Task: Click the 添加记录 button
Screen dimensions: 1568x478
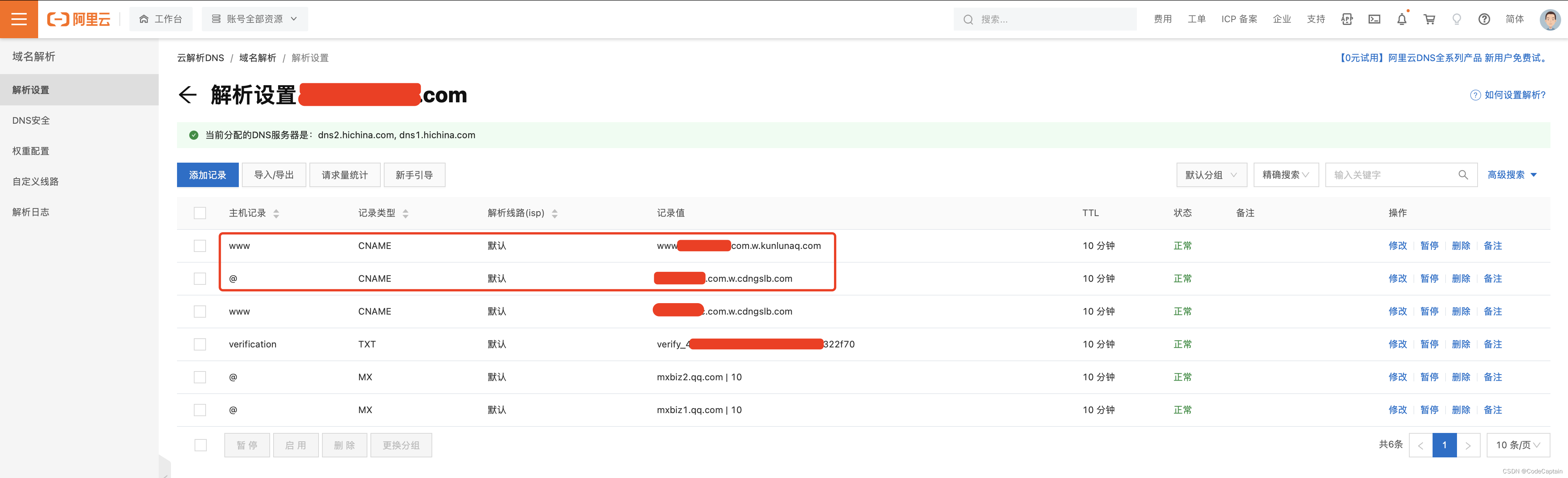Action: click(x=208, y=175)
